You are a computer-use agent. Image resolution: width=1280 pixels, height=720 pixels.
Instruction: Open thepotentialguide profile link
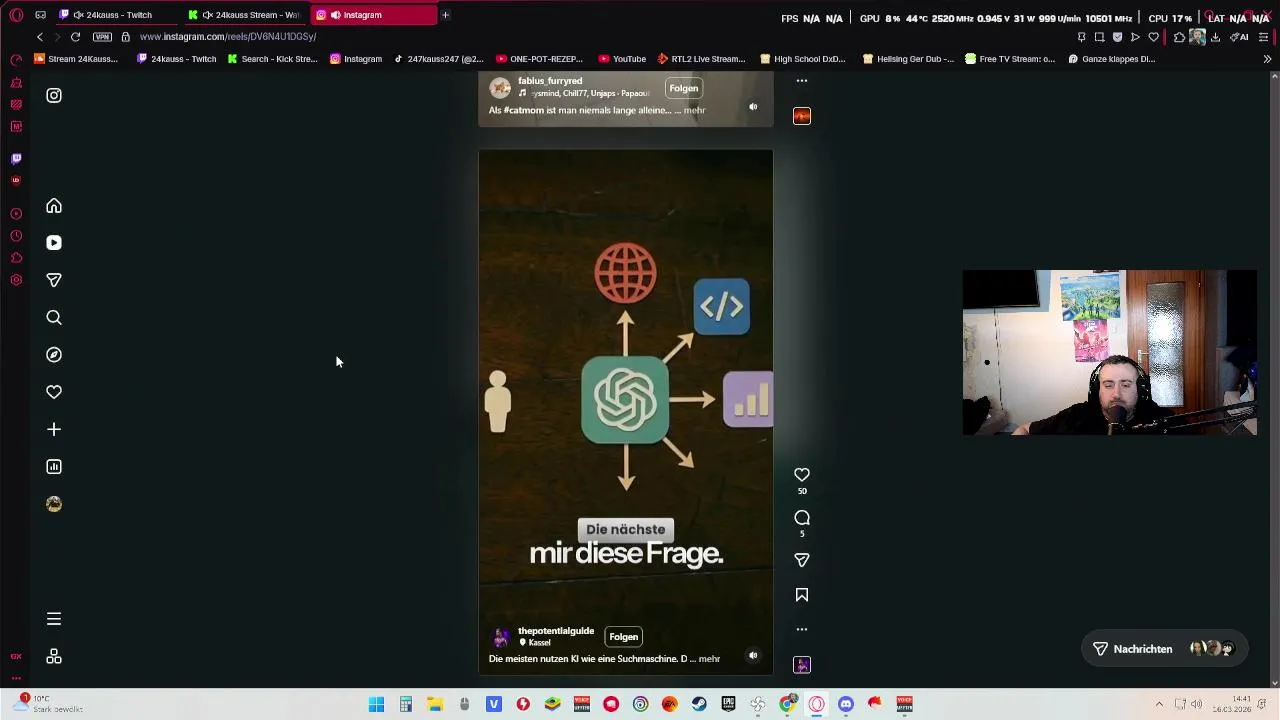point(556,631)
